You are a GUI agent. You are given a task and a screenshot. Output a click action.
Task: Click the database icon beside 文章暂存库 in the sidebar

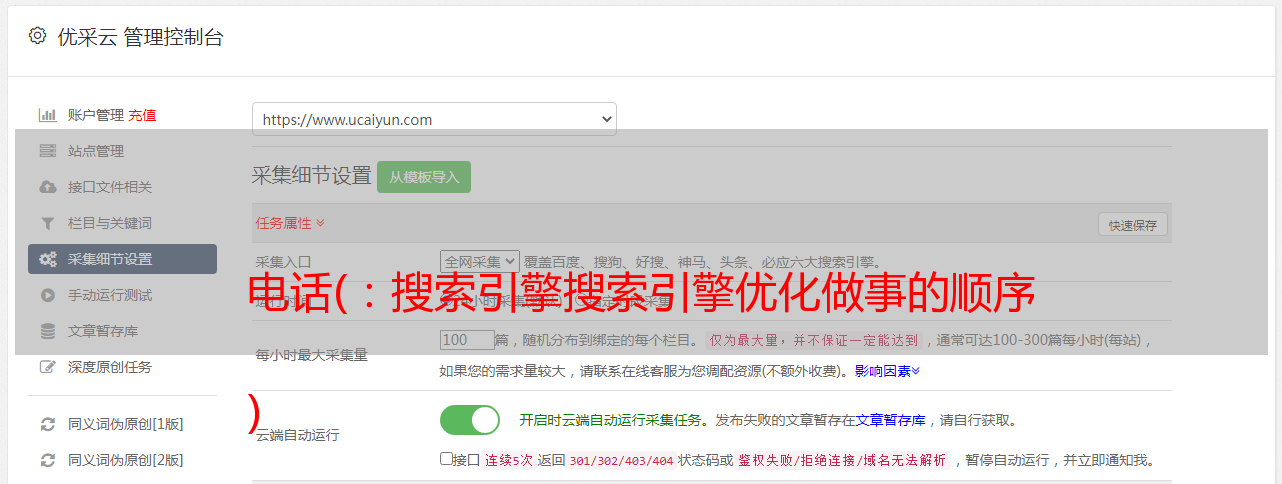47,331
